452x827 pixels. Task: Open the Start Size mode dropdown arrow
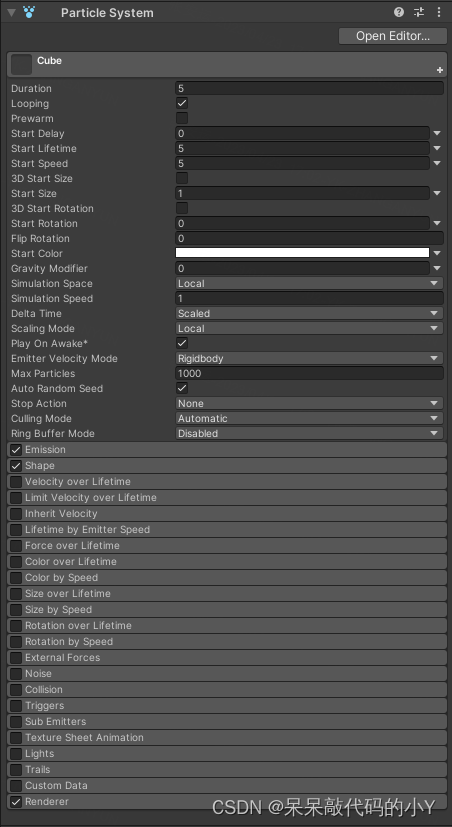pos(437,194)
